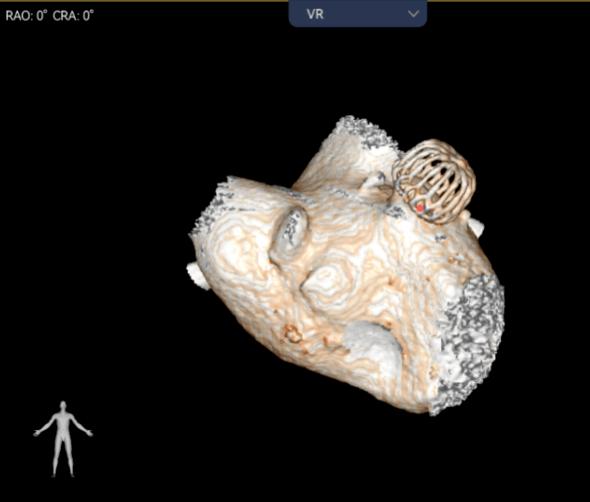Open the VR rendering mode dropdown

pos(357,14)
